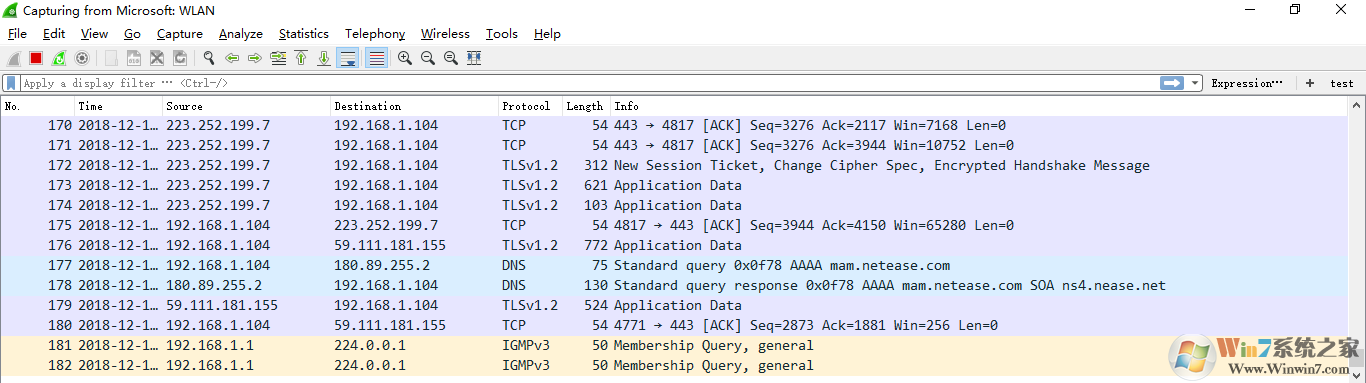
Task: Open the Analyze menu
Action: [x=241, y=34]
